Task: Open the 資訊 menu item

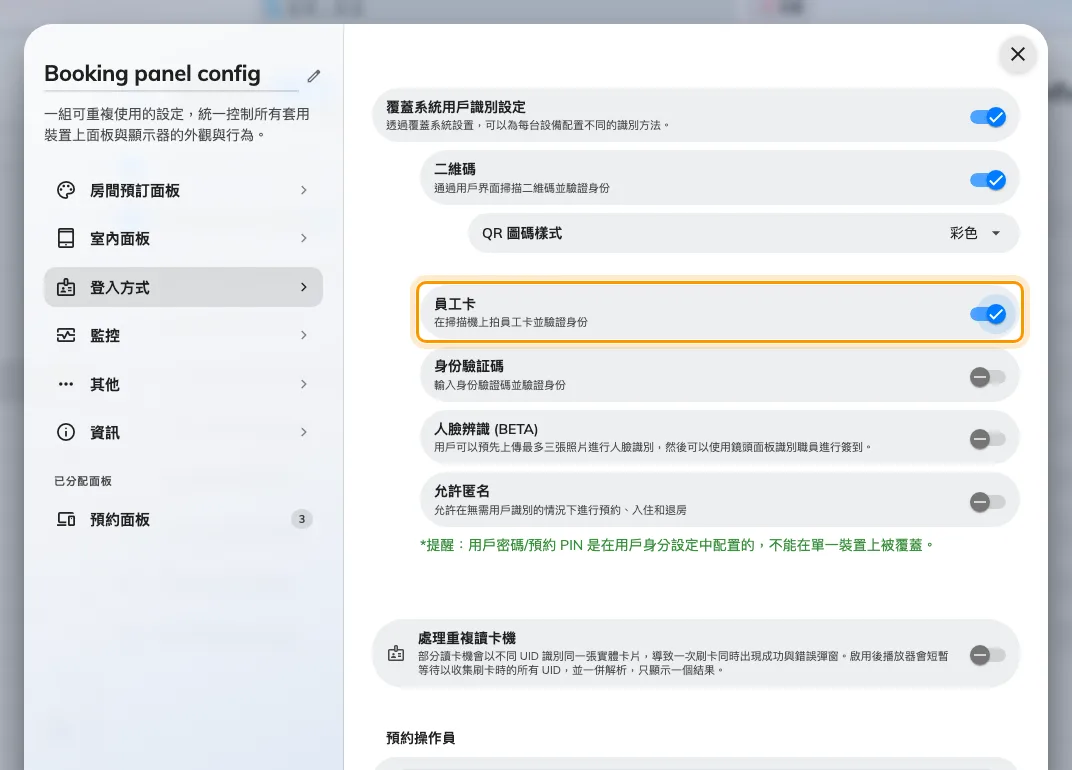Action: click(183, 432)
